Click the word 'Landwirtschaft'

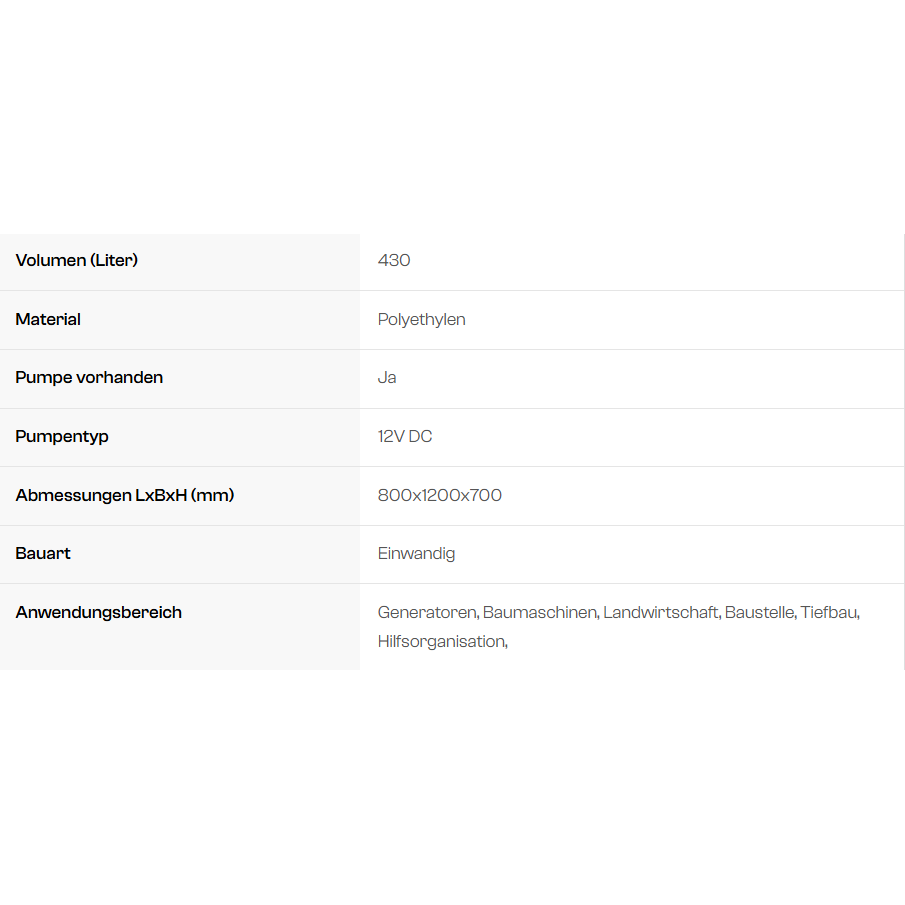[x=660, y=612]
